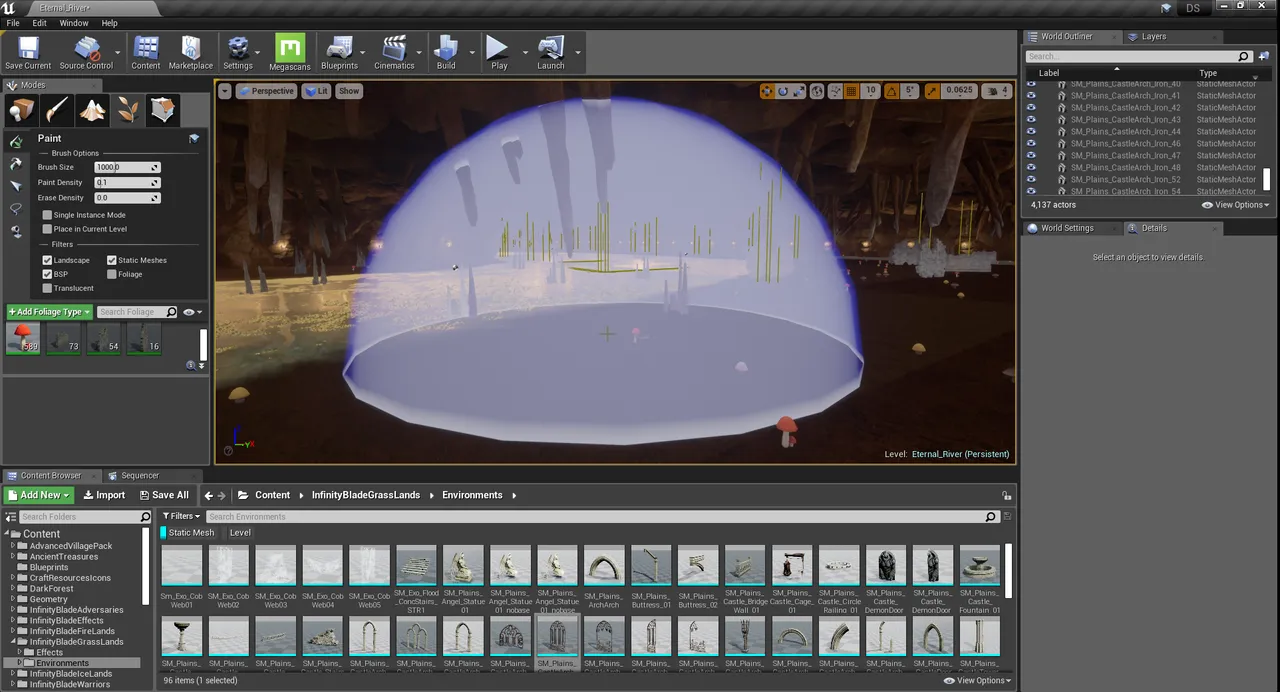Open the Add Foliage Type dropdown
This screenshot has height=692, width=1280.
click(x=49, y=312)
